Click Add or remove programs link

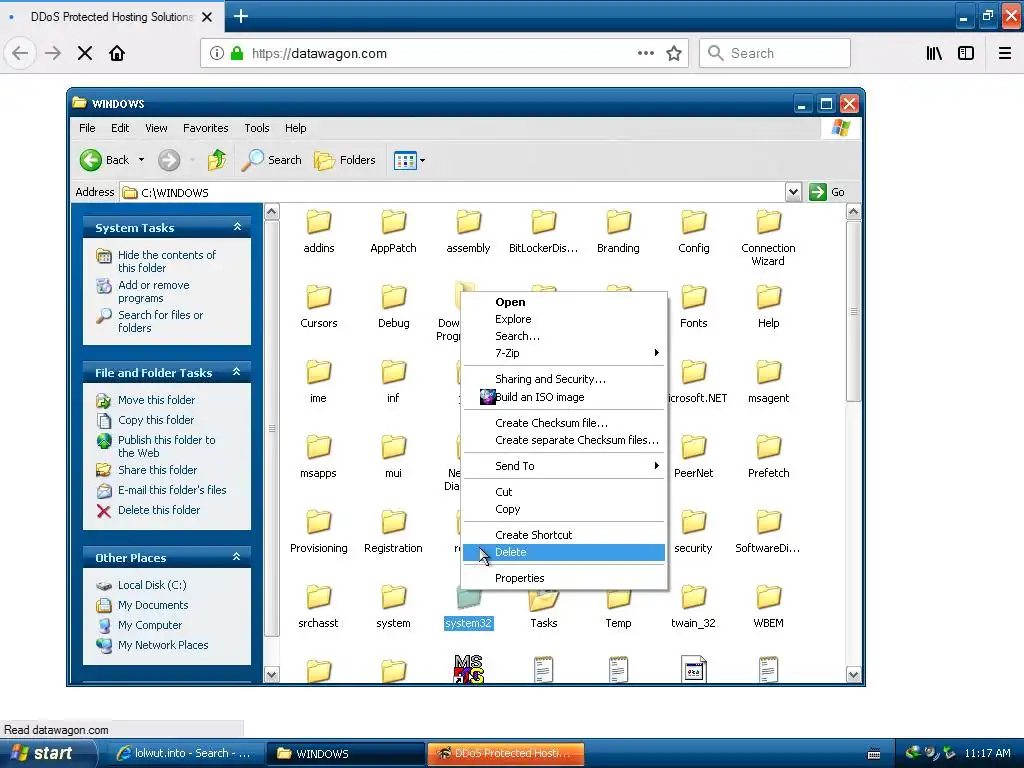tap(153, 291)
